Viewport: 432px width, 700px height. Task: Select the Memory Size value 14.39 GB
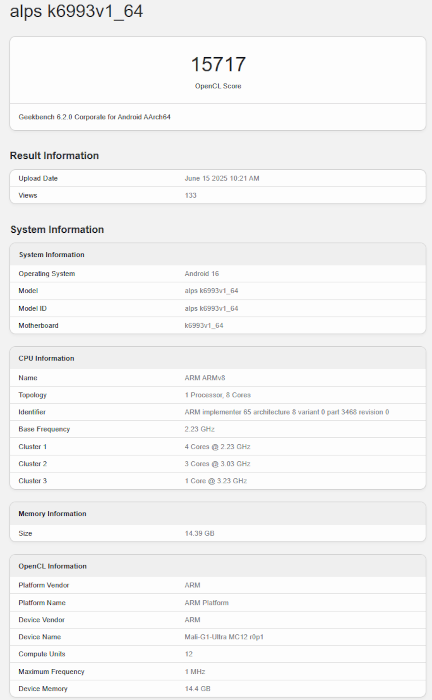(199, 533)
